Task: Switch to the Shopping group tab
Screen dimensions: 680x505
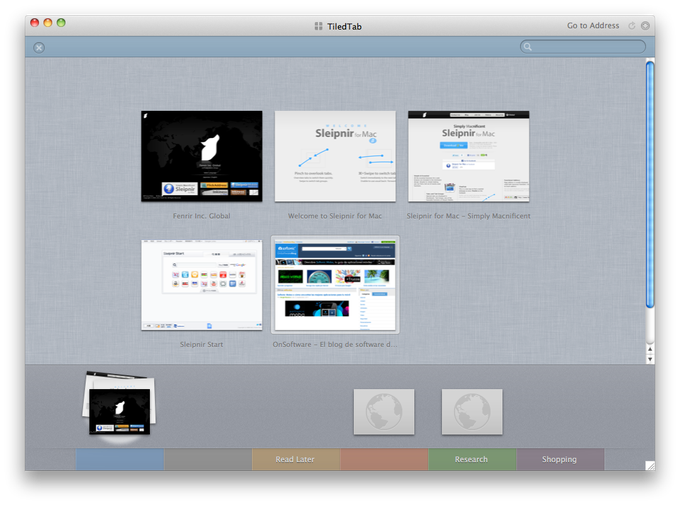Action: coord(560,459)
